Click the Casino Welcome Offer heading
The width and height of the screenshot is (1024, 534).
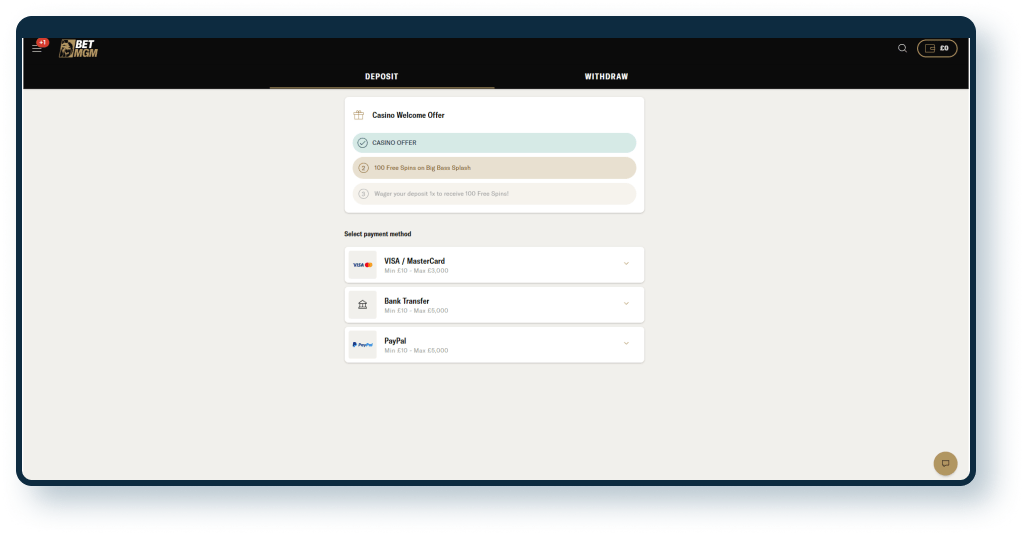[408, 115]
